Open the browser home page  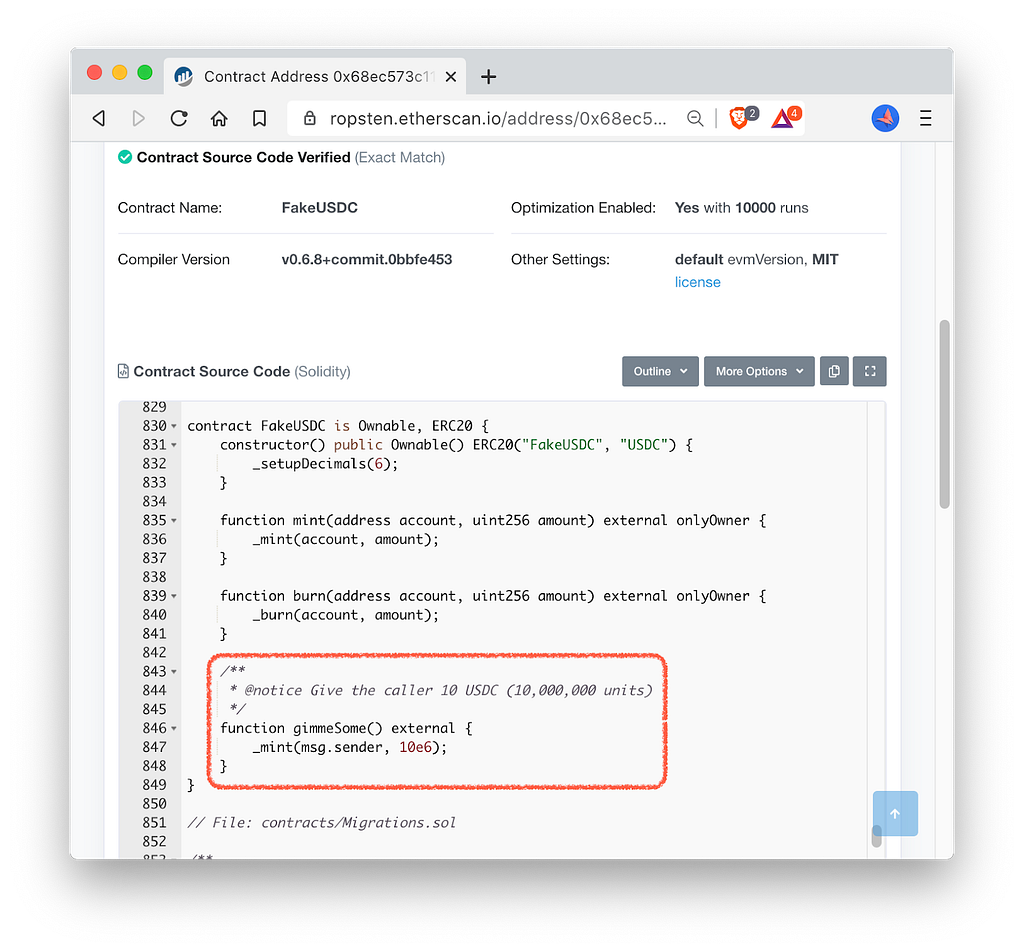(x=219, y=118)
